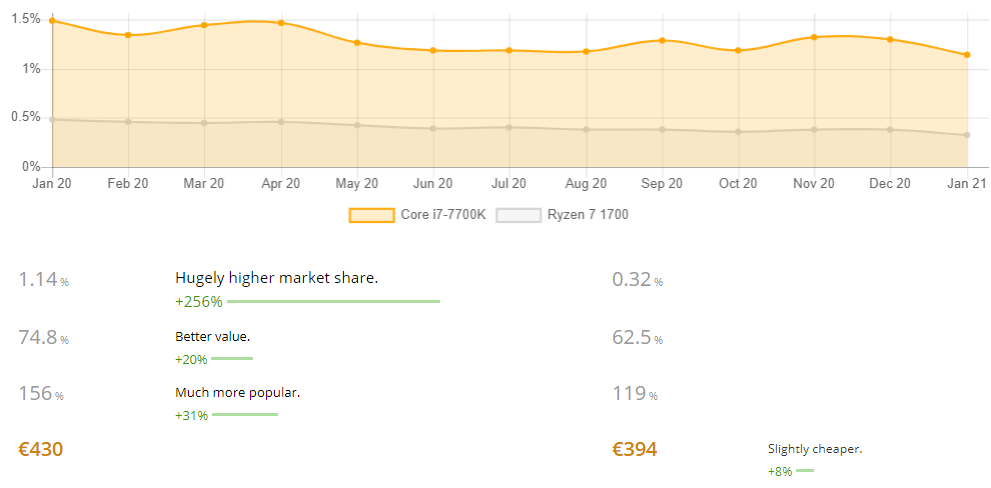Select the Sep 20 orange data point

662,40
